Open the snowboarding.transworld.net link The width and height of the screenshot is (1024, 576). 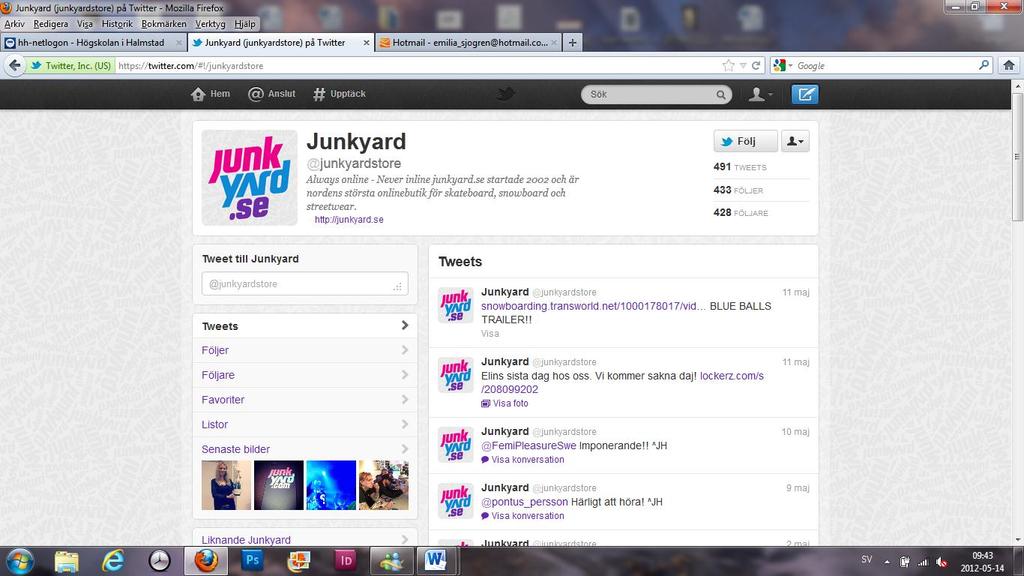(x=593, y=306)
